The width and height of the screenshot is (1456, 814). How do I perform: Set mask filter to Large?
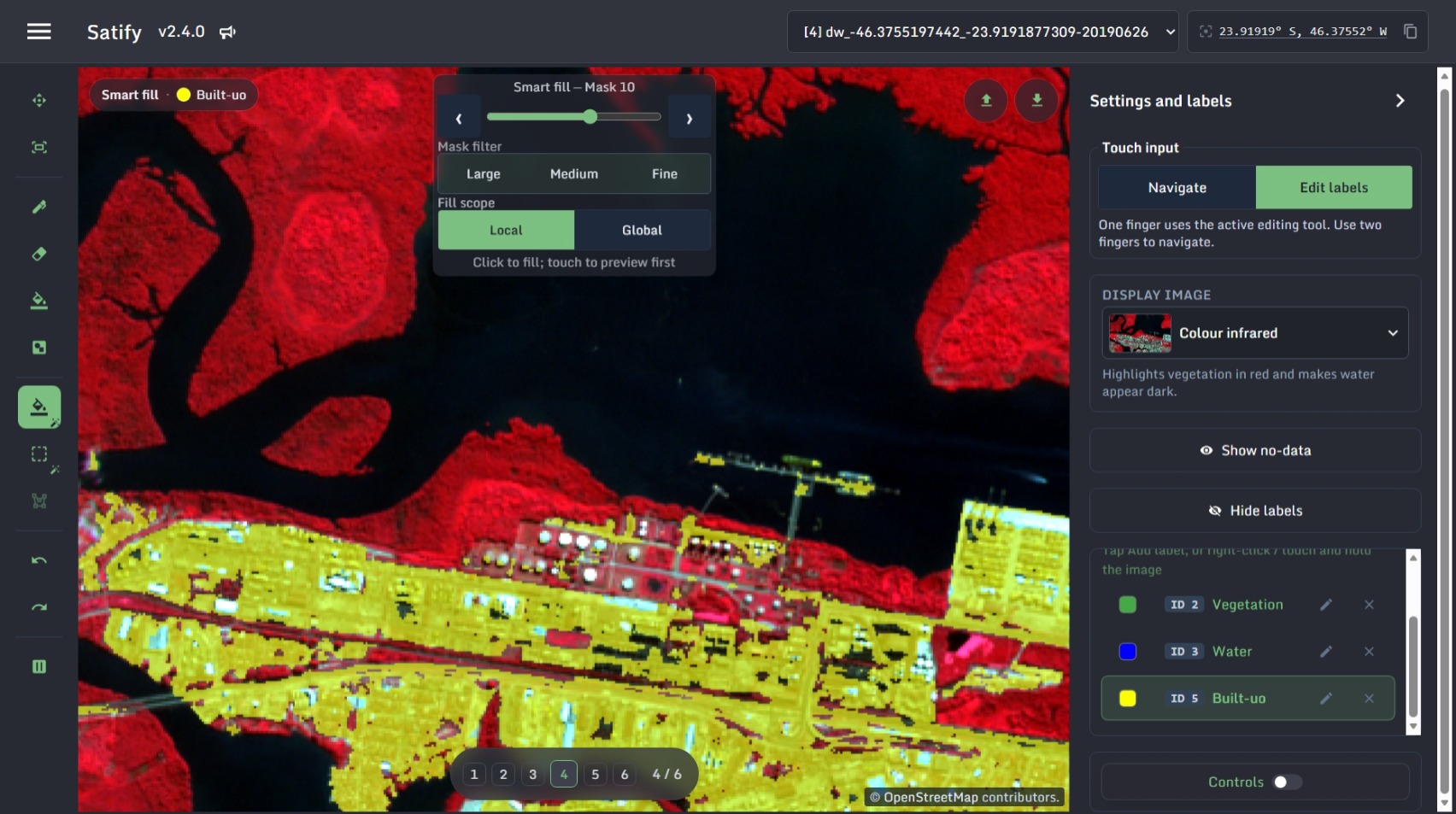[x=484, y=174]
